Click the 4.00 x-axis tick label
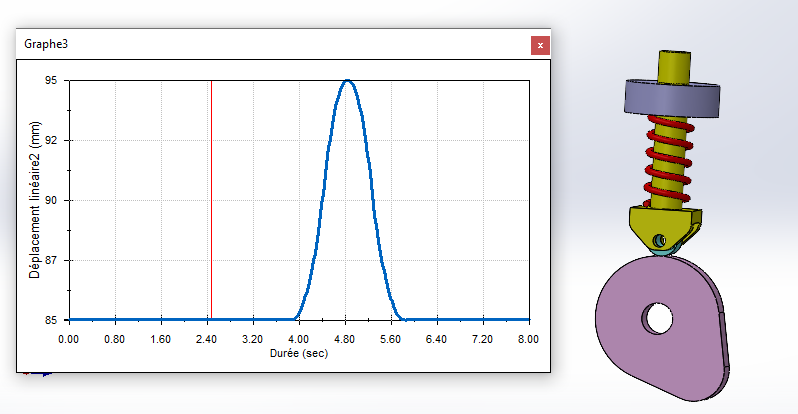Viewport: 798px width, 414px height. [x=298, y=340]
